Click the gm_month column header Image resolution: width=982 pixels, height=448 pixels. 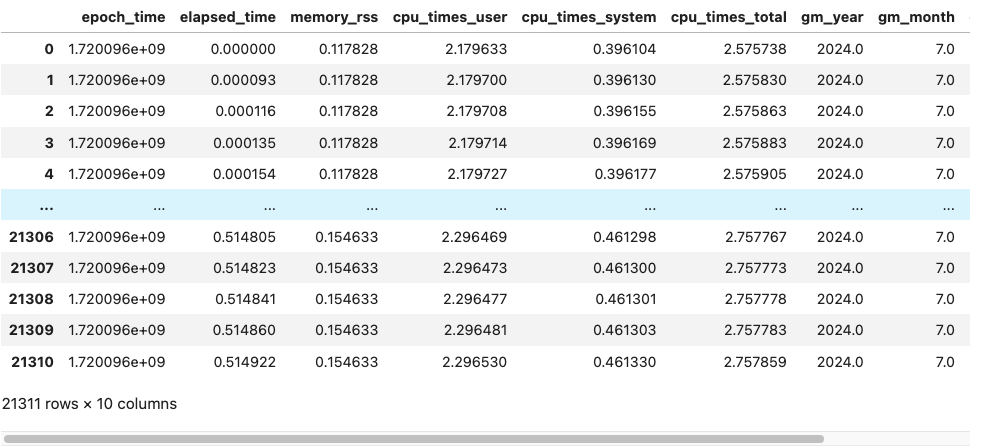tap(916, 18)
